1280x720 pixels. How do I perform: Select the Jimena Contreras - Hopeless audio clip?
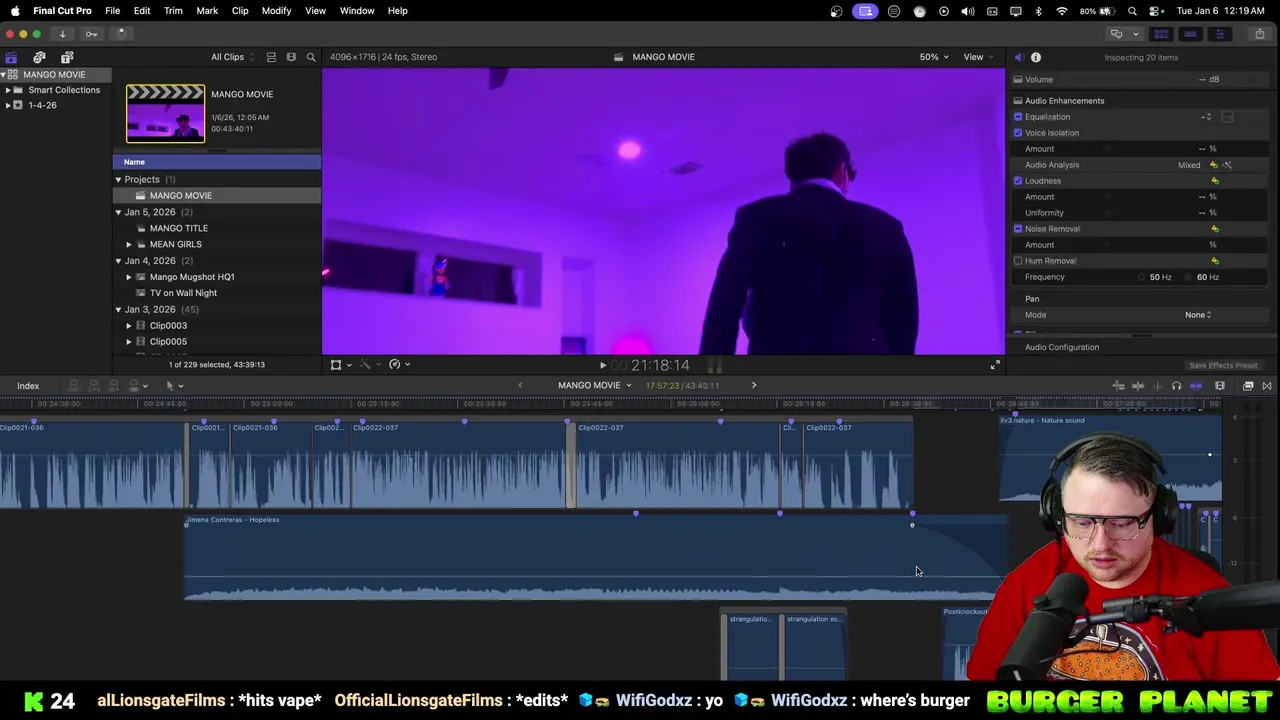point(594,558)
